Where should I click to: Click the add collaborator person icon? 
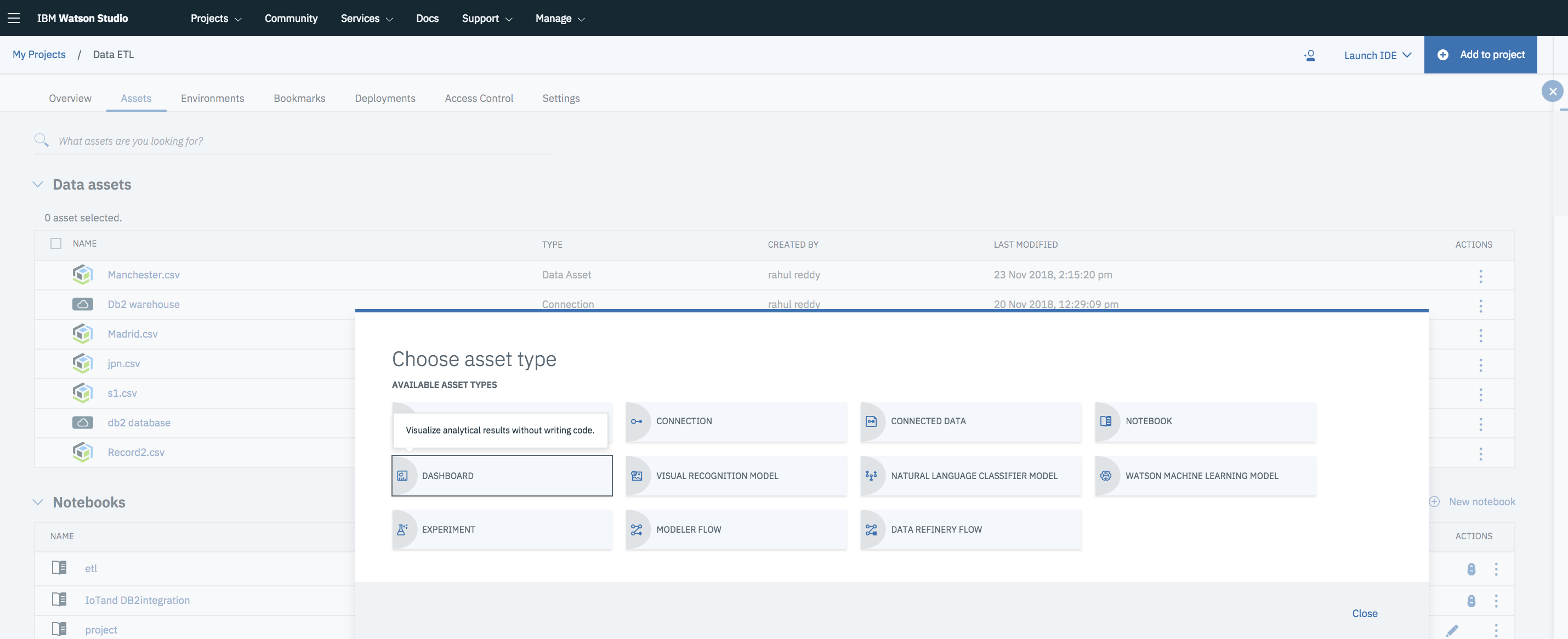[1309, 55]
